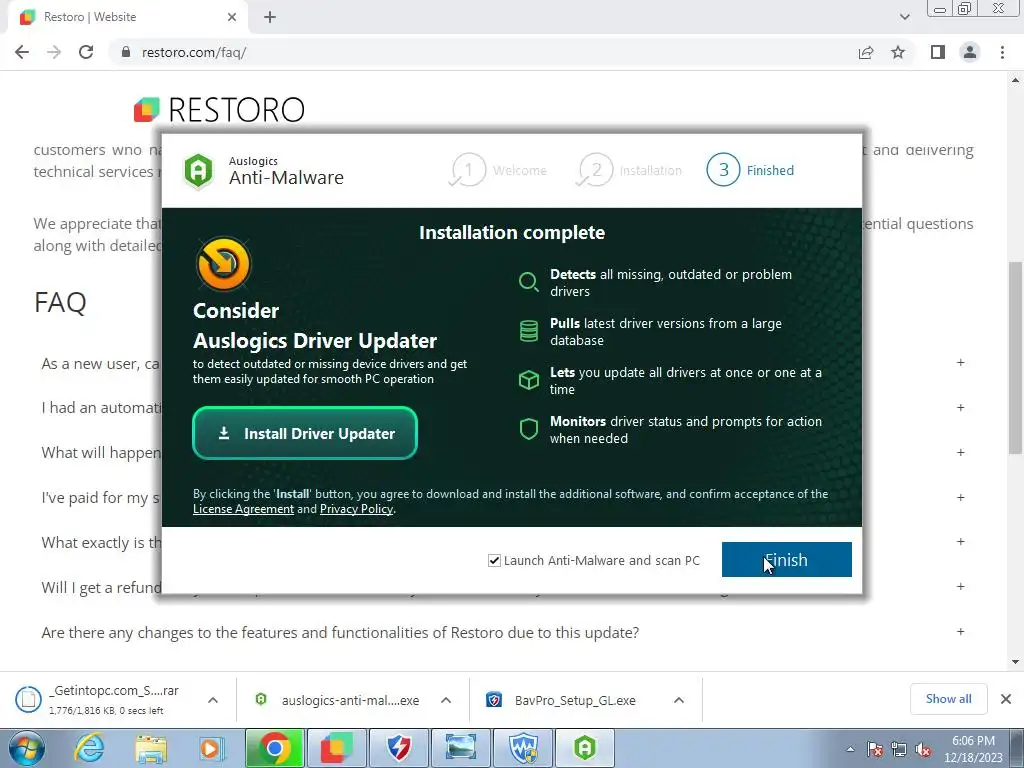This screenshot has width=1024, height=768.
Task: Expand the 'I've paid for my' FAQ
Action: pos(960,498)
